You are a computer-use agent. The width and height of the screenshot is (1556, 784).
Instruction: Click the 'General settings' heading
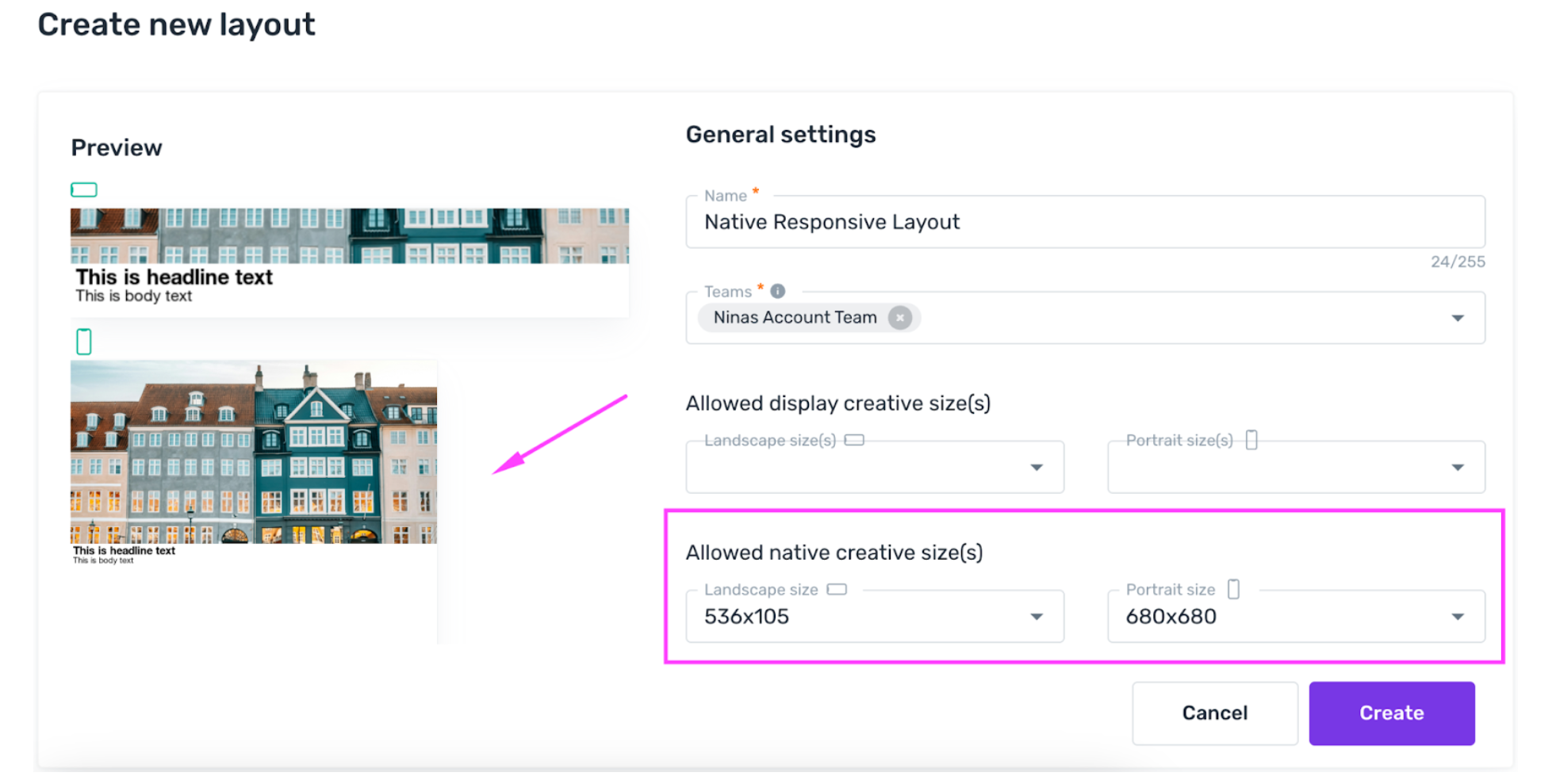(781, 135)
